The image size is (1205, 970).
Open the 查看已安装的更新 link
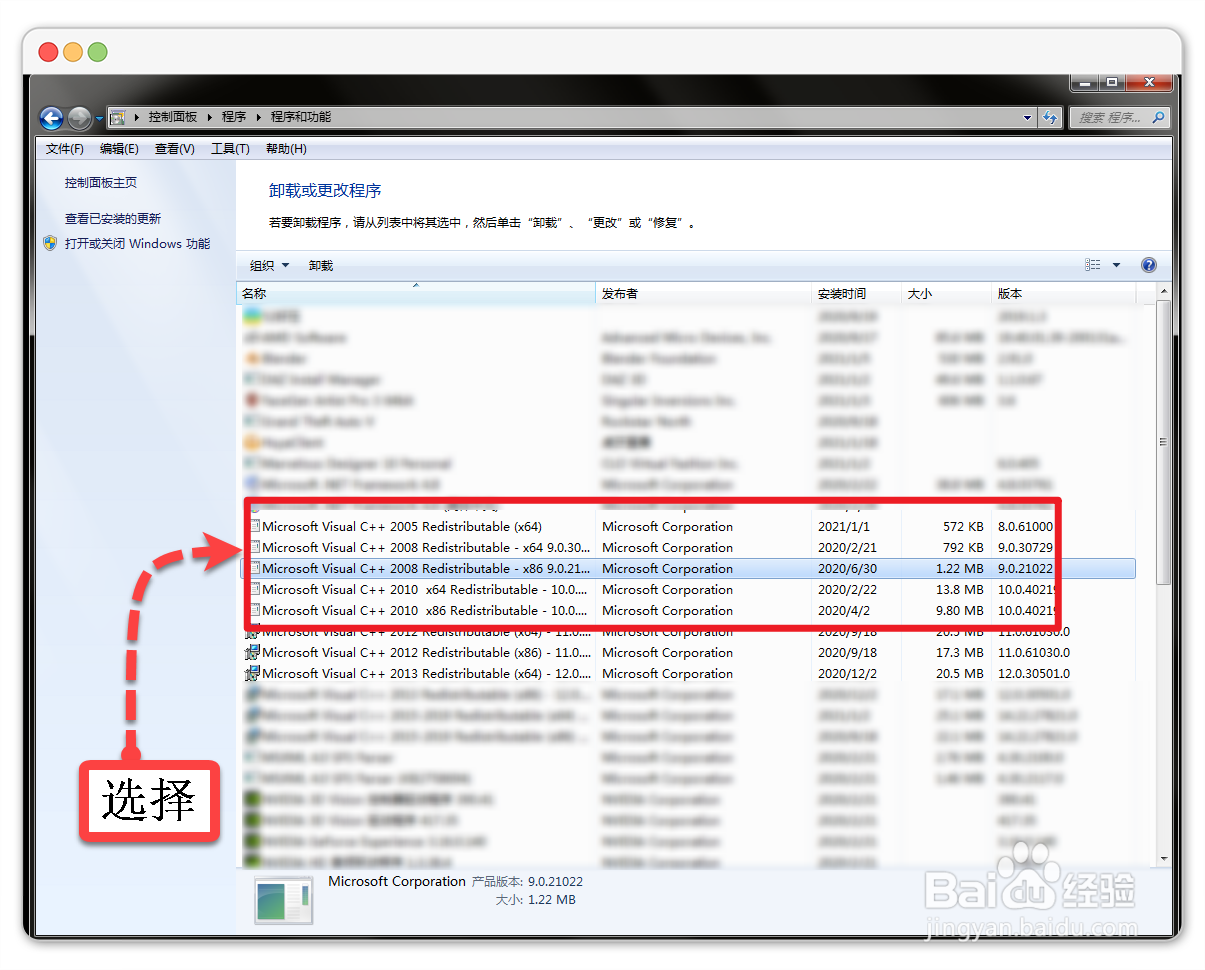point(113,219)
